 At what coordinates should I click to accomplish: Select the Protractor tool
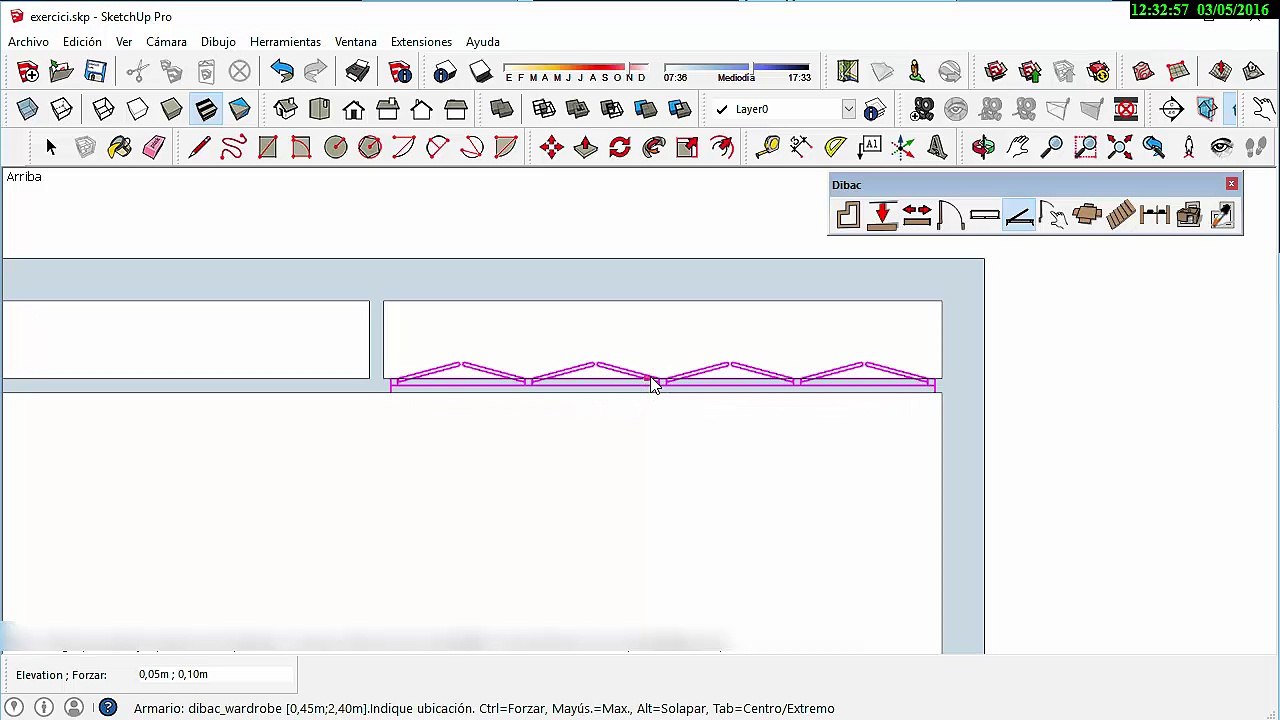[835, 148]
